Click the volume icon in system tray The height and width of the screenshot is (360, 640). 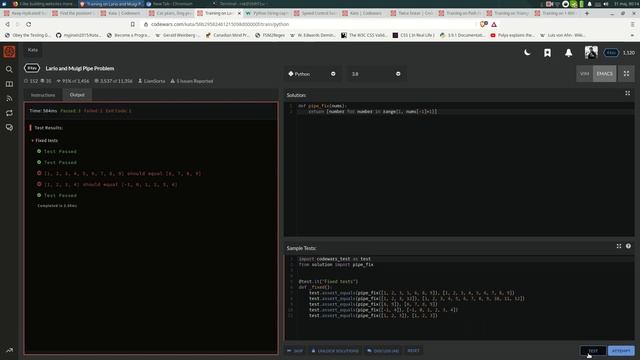[606, 4]
